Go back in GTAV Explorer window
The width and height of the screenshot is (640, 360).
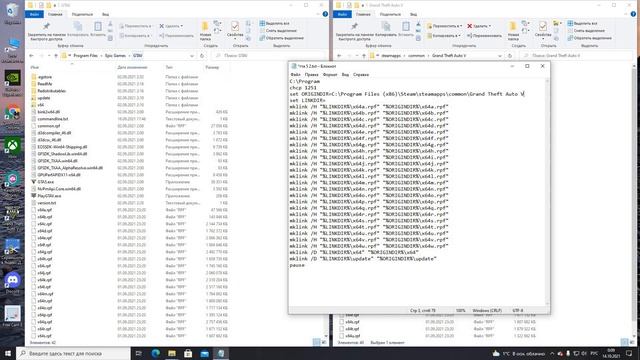(31, 56)
